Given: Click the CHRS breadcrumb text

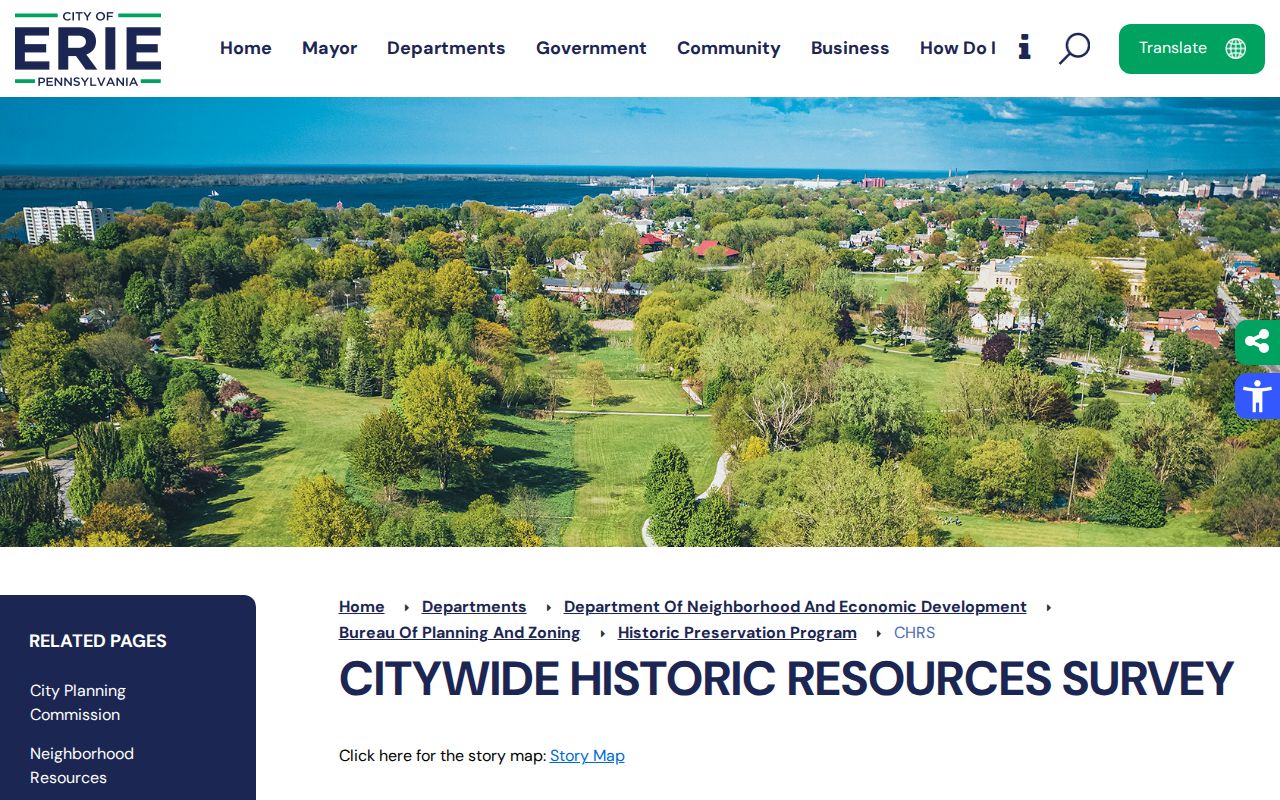Looking at the screenshot, I should click(x=915, y=633).
